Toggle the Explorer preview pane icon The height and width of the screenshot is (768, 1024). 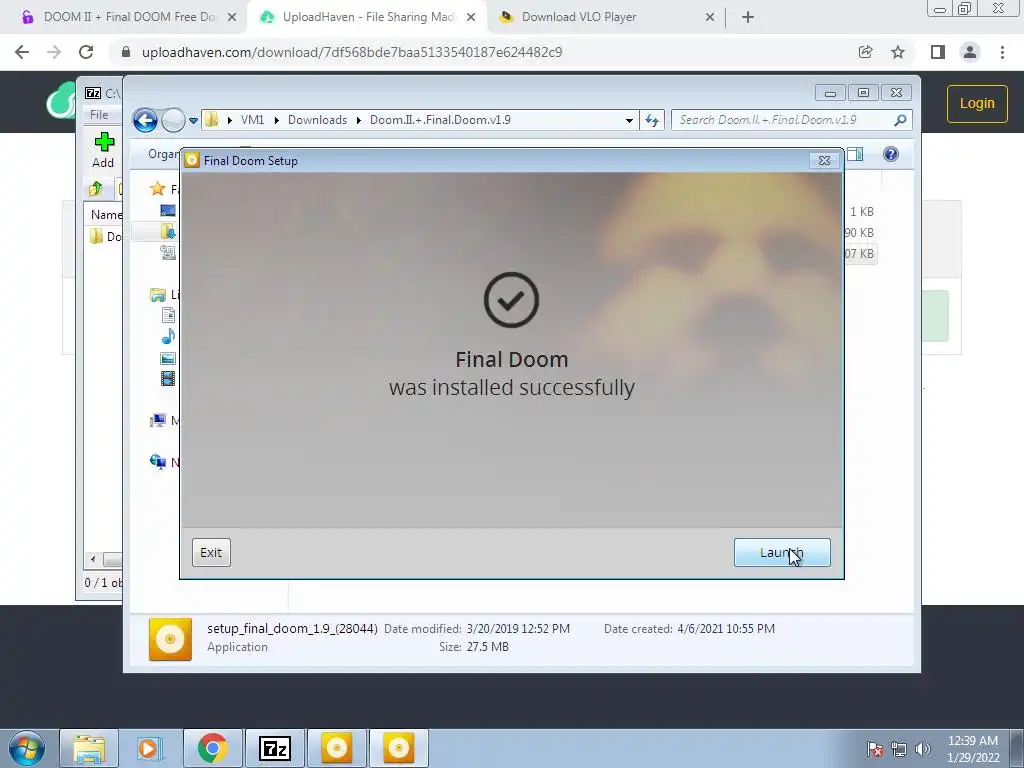pos(855,154)
